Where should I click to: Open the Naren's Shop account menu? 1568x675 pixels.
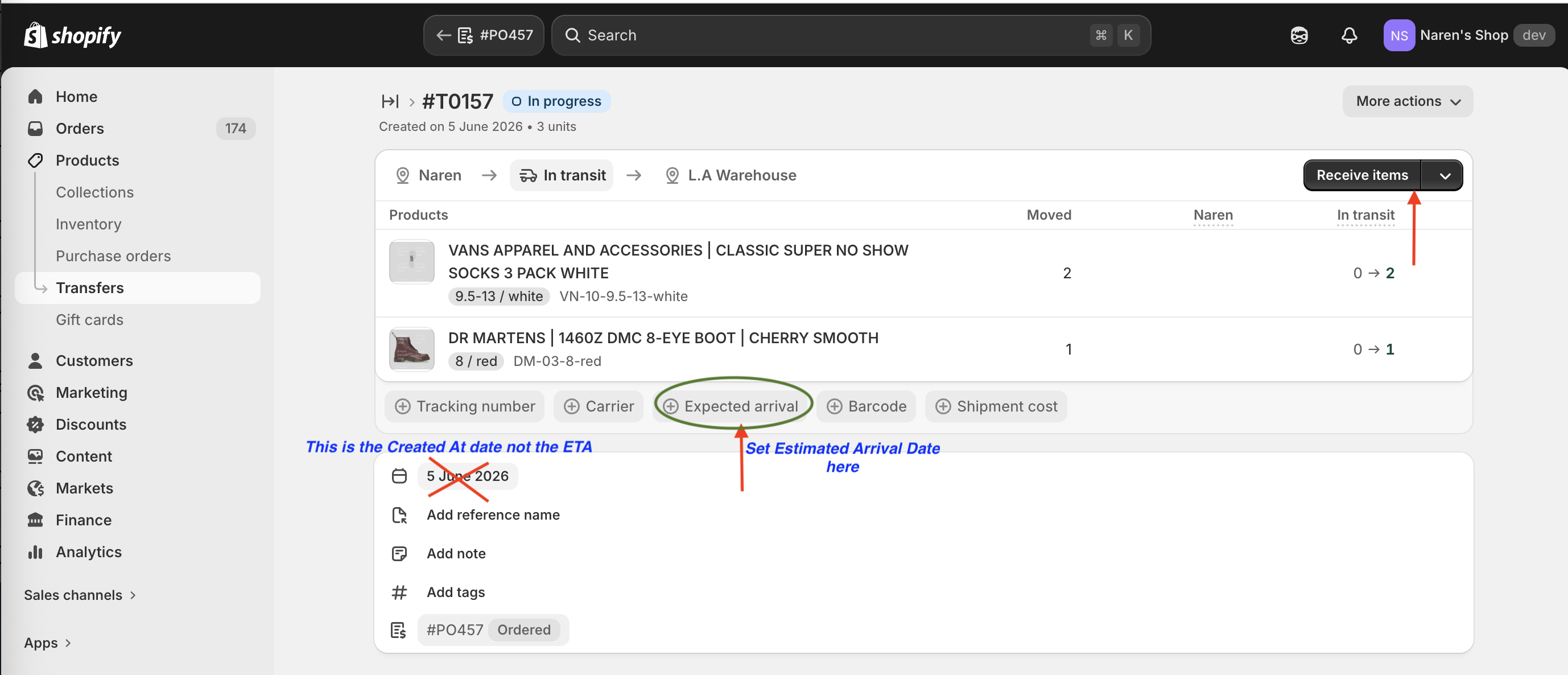pos(1469,35)
